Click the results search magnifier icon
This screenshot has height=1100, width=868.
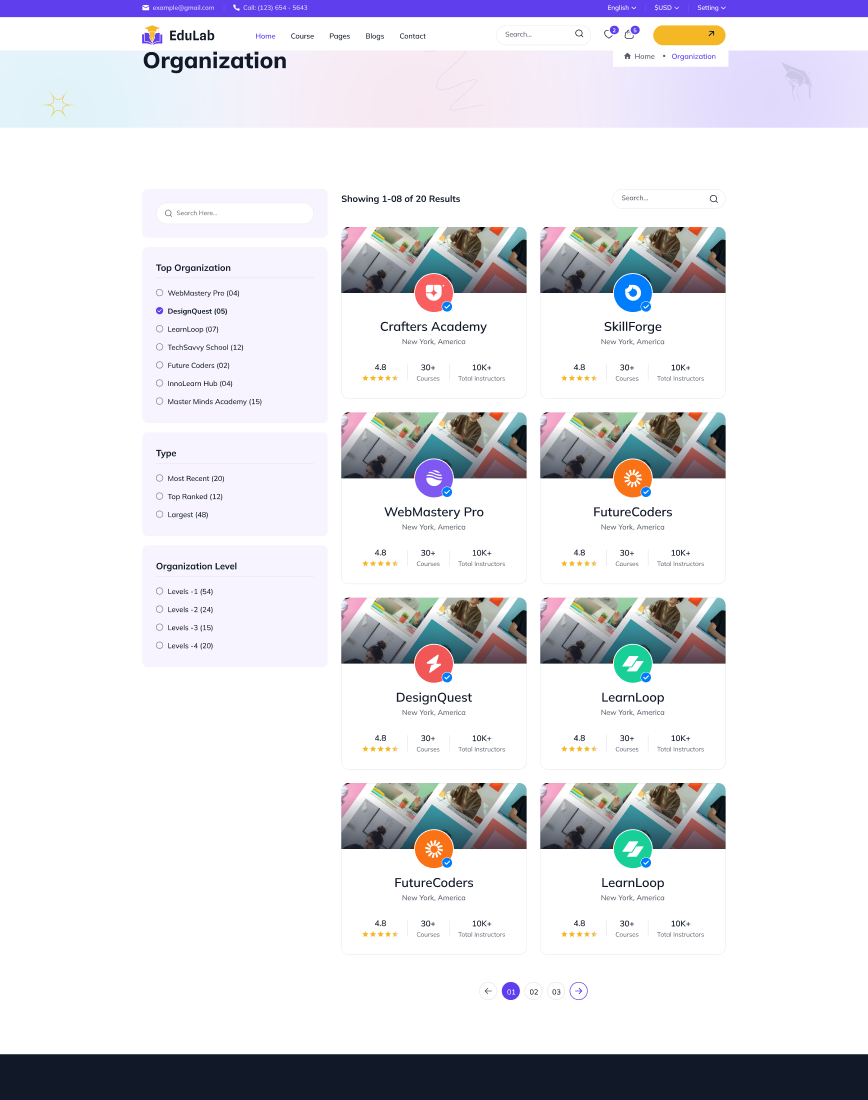coord(714,199)
